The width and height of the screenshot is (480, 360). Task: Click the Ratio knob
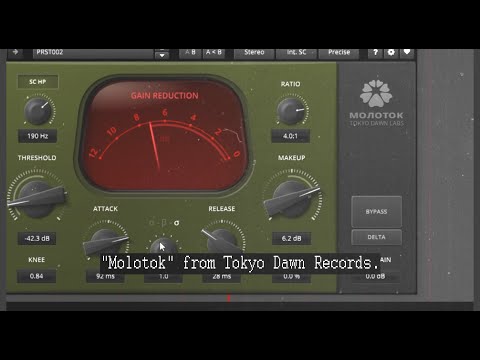coord(291,110)
